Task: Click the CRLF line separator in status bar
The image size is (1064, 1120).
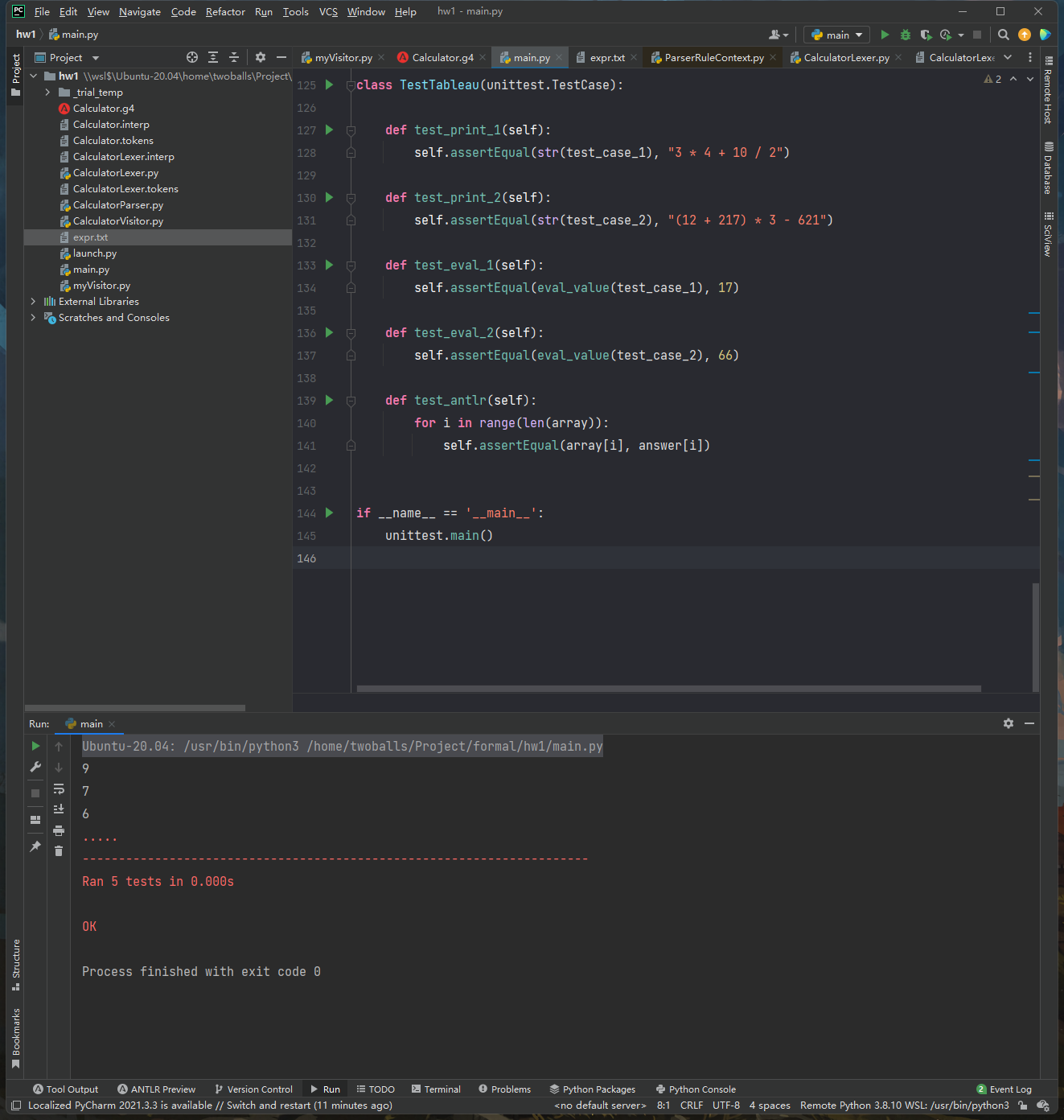Action: coord(691,1106)
